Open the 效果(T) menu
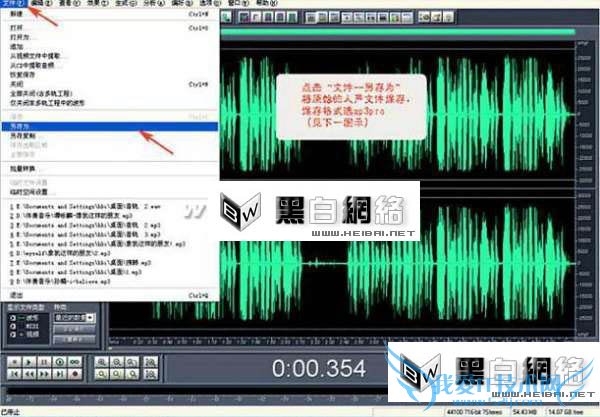Viewport: 600px width, 417px height. coord(98,3)
